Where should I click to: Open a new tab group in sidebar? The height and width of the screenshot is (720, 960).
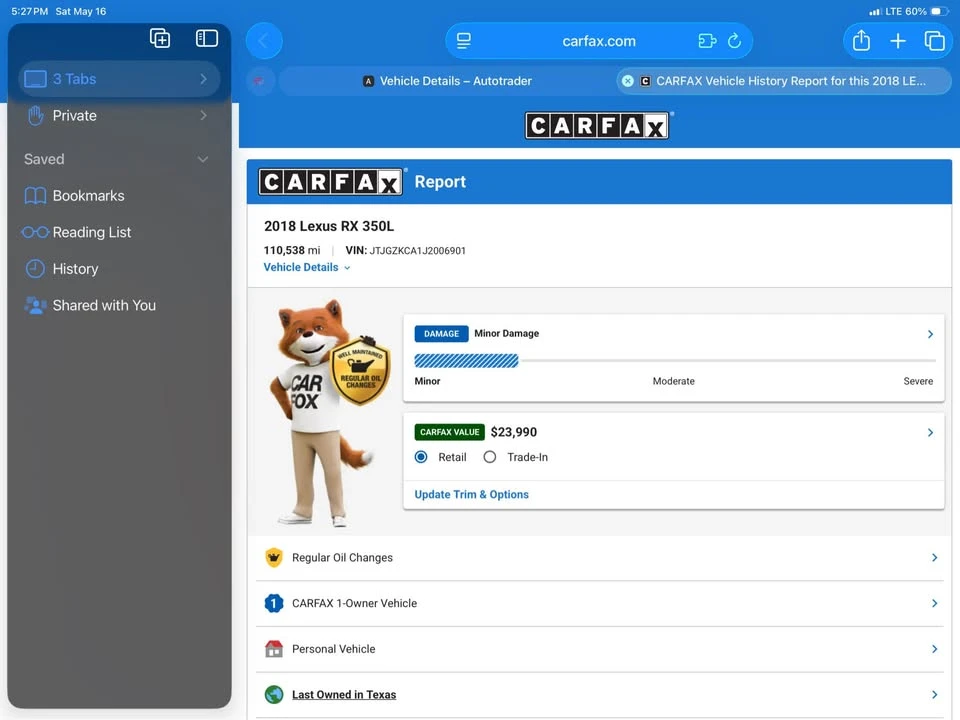pos(160,39)
